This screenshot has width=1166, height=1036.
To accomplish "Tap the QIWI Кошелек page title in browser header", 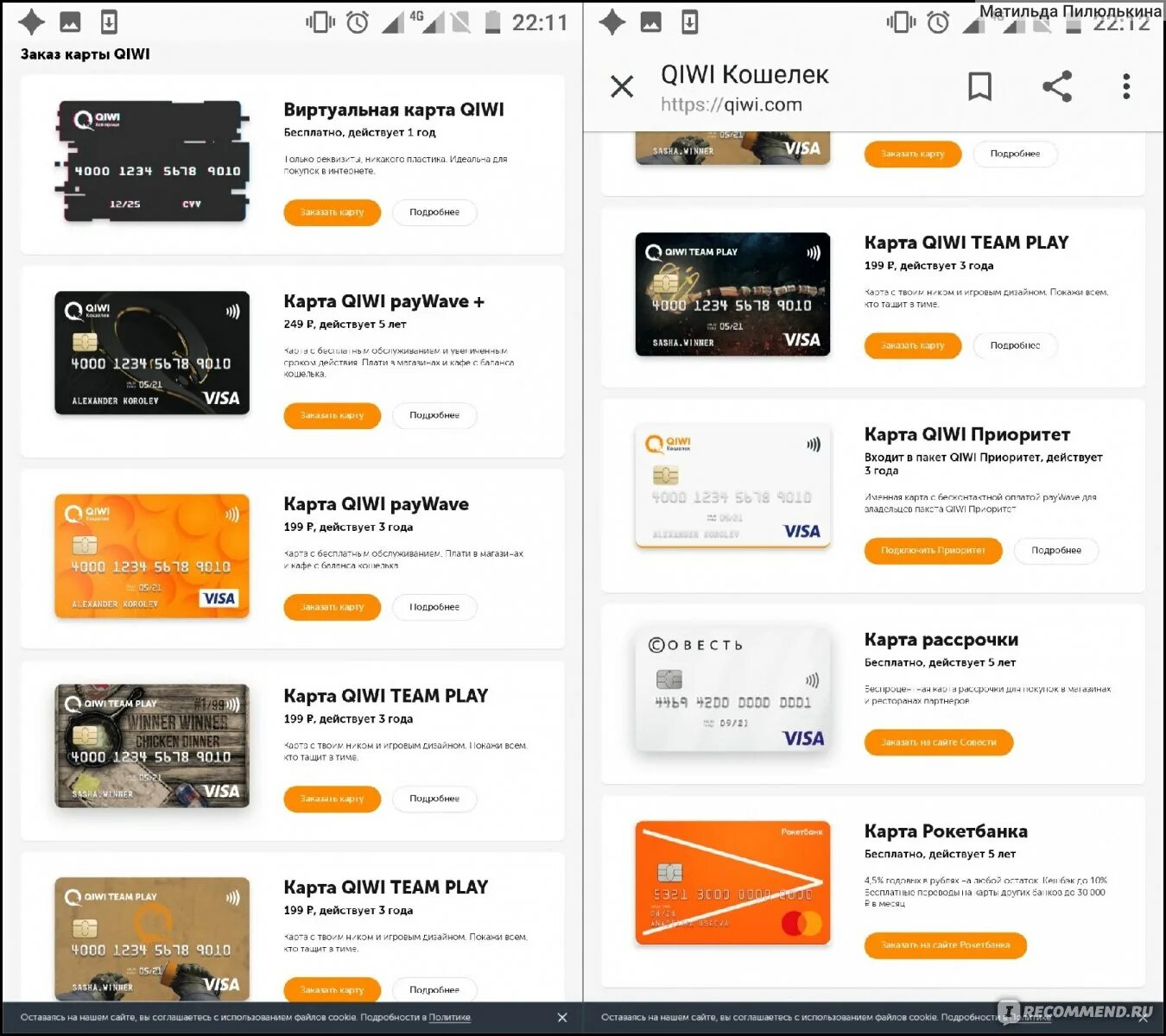I will pos(745,75).
